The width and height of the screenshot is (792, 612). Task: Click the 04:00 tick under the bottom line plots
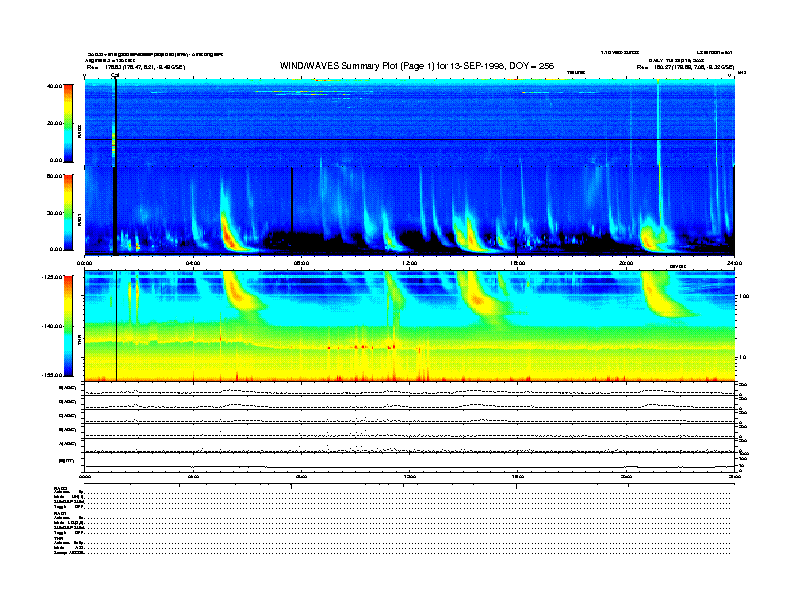(x=193, y=476)
